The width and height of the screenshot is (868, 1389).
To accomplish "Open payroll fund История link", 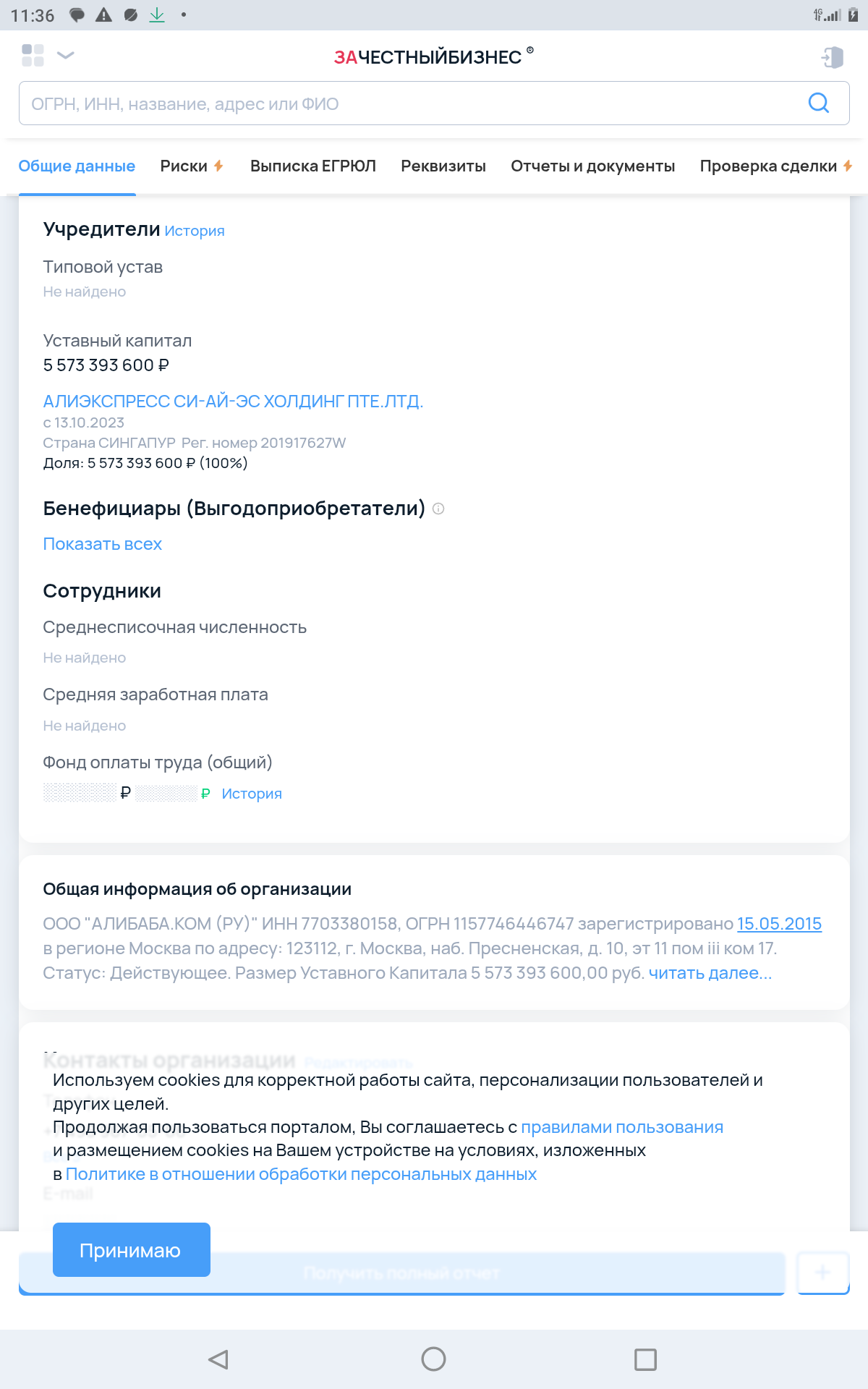I will click(252, 794).
